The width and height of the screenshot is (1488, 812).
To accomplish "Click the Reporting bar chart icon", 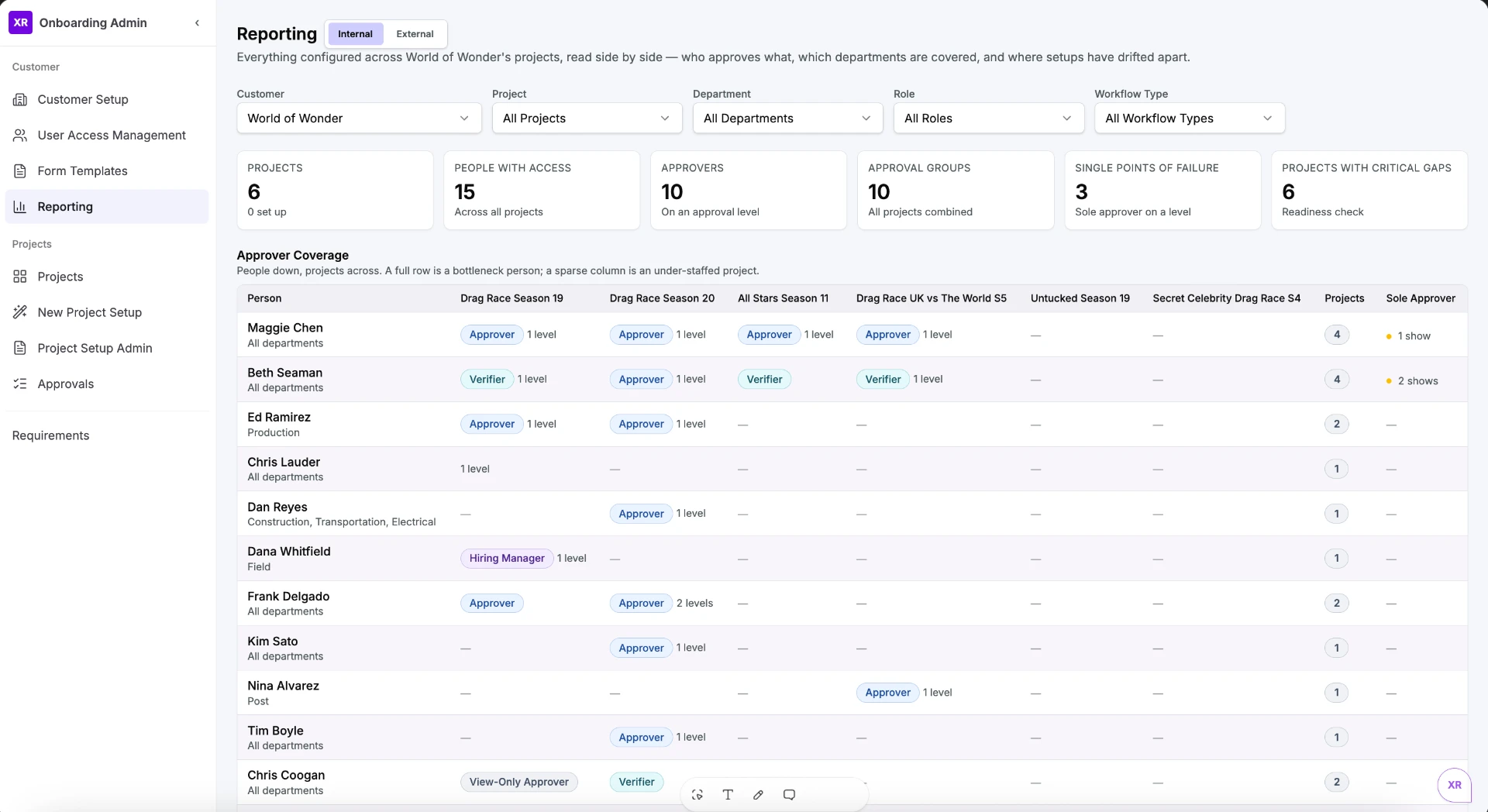I will [20, 206].
